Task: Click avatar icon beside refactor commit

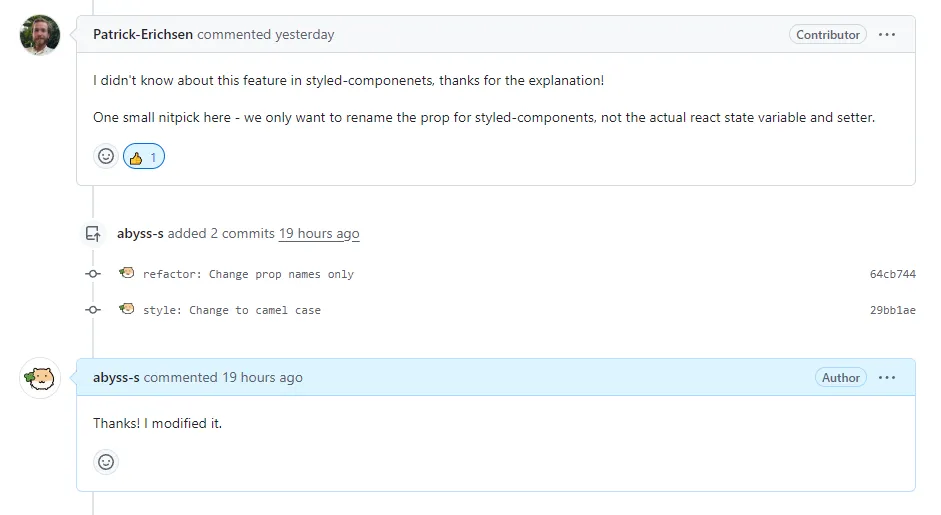Action: click(127, 273)
